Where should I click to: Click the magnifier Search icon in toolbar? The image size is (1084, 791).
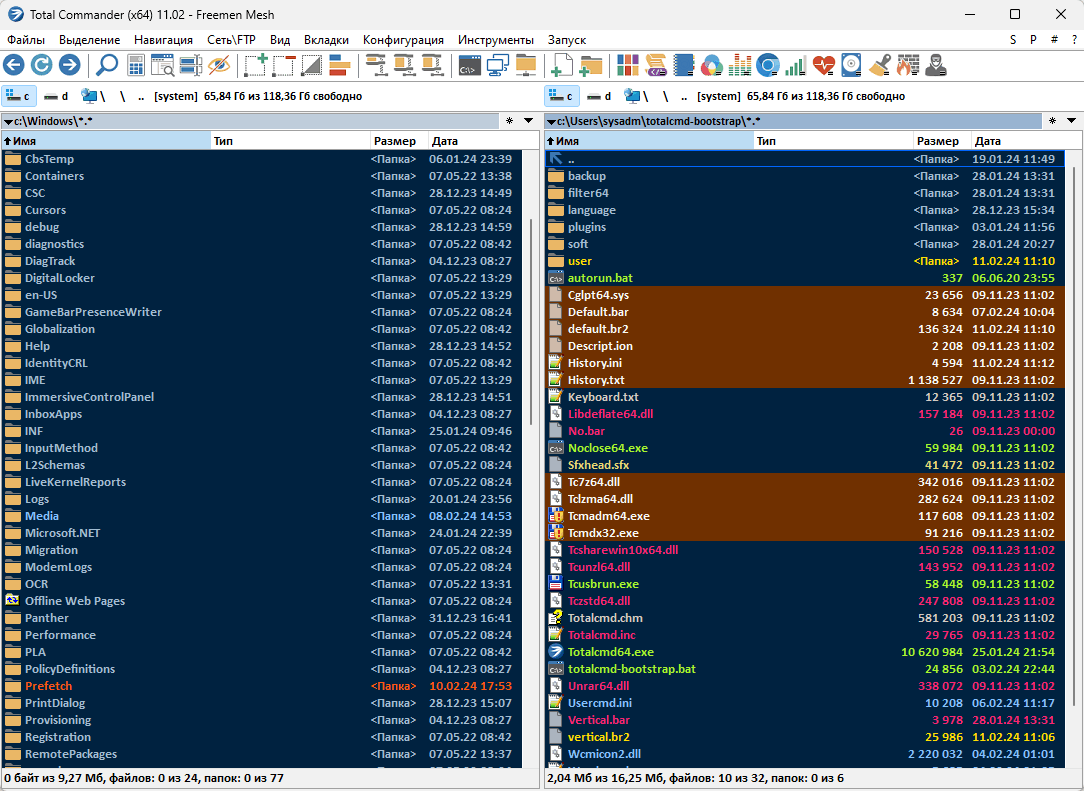point(106,66)
